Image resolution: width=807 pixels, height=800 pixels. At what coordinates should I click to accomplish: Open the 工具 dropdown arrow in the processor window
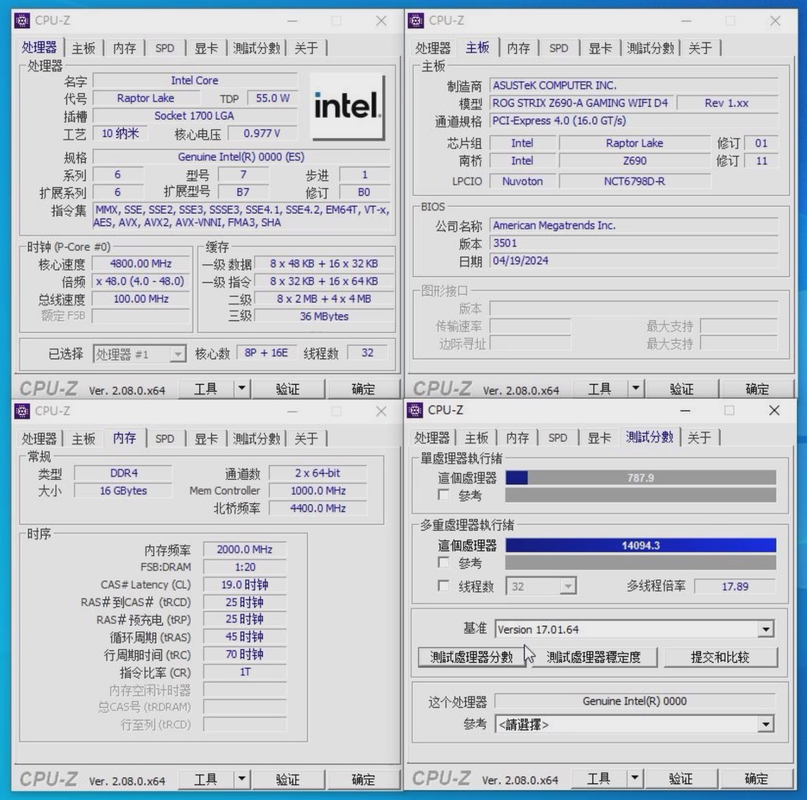point(242,388)
